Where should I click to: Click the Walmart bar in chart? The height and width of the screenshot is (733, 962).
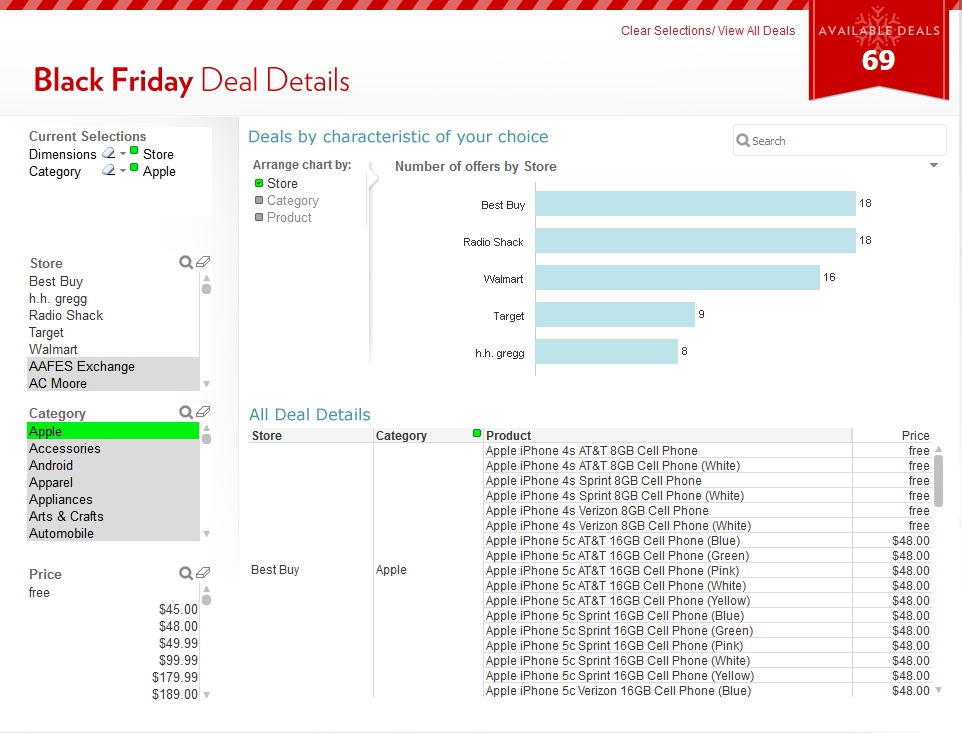[x=678, y=277]
